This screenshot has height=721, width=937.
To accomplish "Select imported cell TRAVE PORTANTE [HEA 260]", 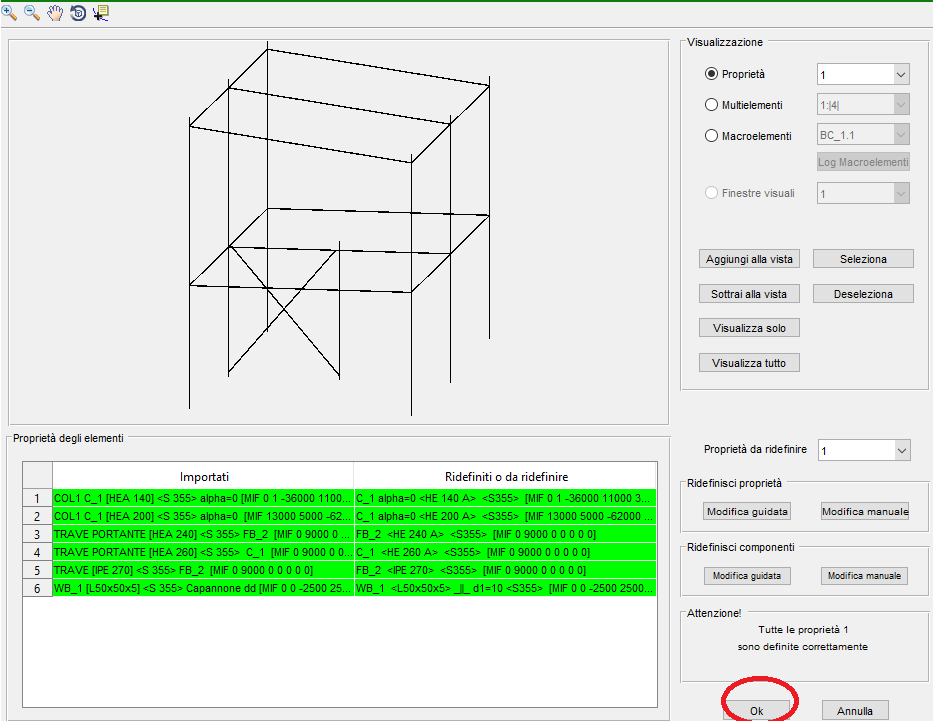I will pos(203,552).
